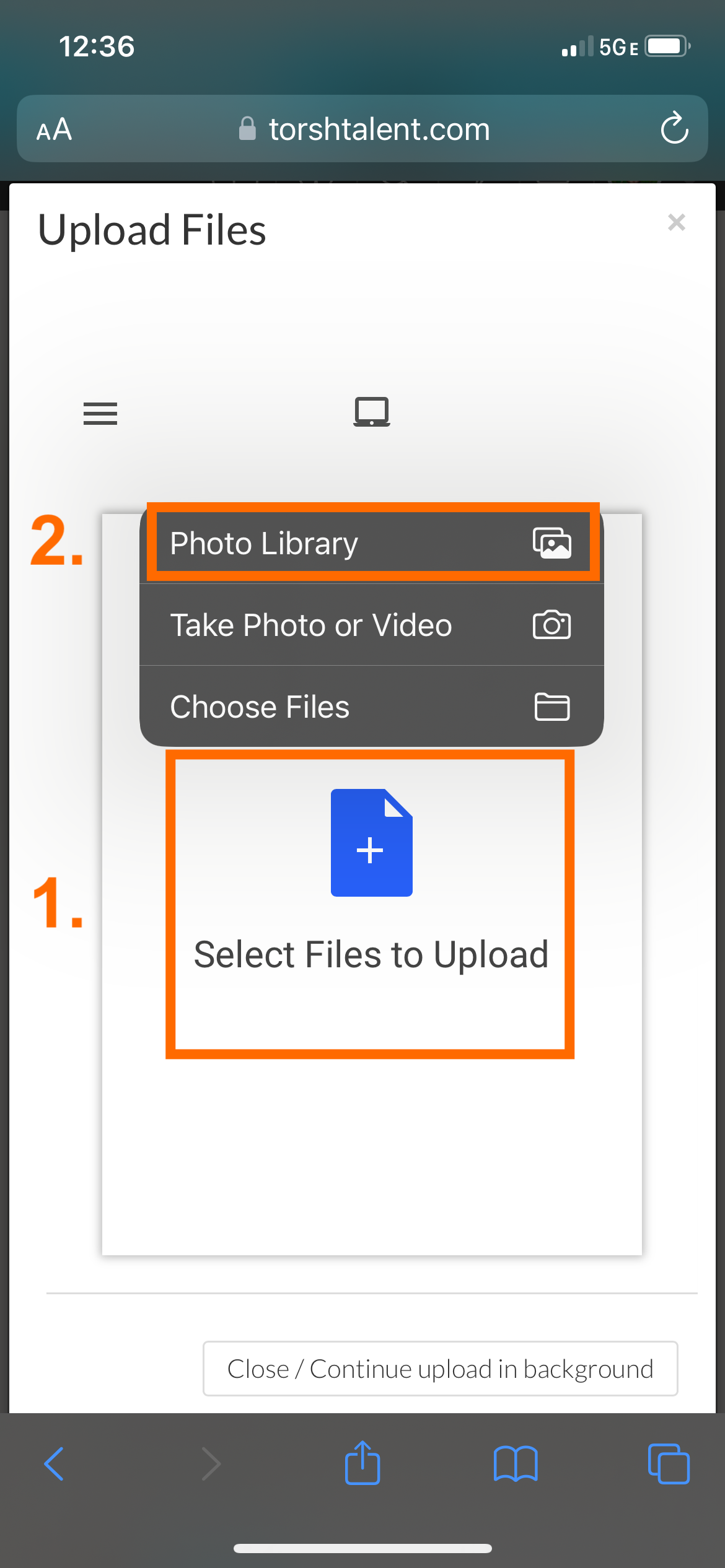Screen dimensions: 725x1568
Task: Tap Close / Continue upload in background
Action: point(439,1369)
